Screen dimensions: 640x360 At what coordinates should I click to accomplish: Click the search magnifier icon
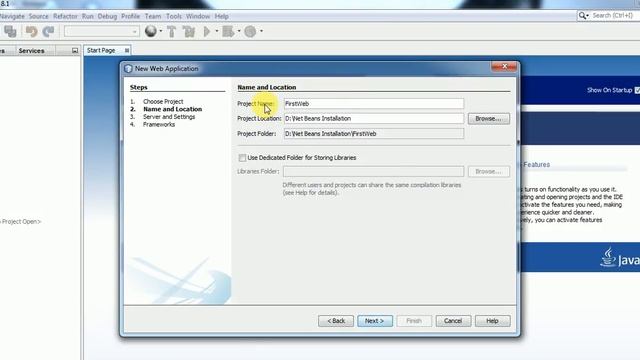[582, 16]
